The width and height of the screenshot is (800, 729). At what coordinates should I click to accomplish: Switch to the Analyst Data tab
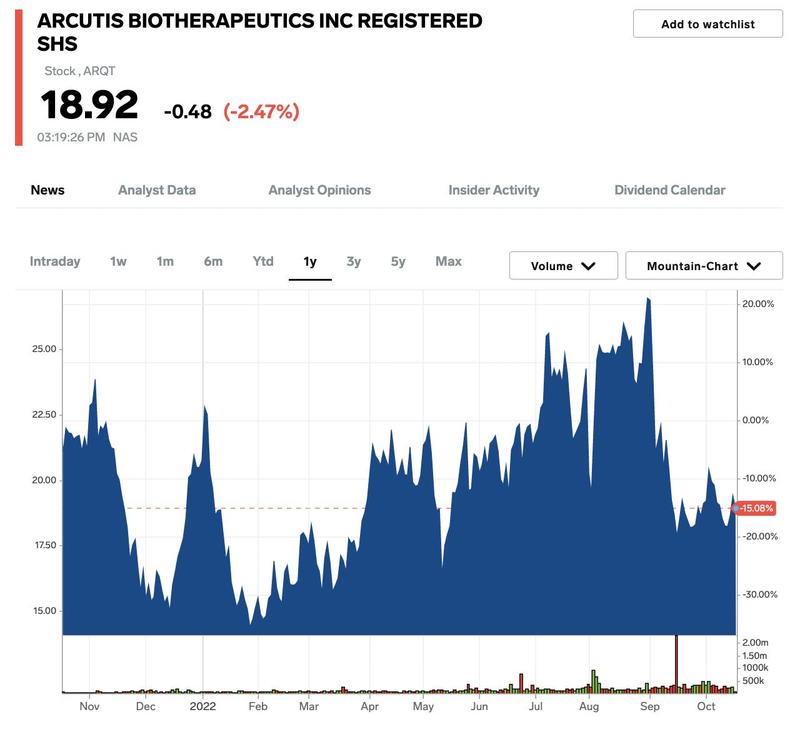click(157, 190)
